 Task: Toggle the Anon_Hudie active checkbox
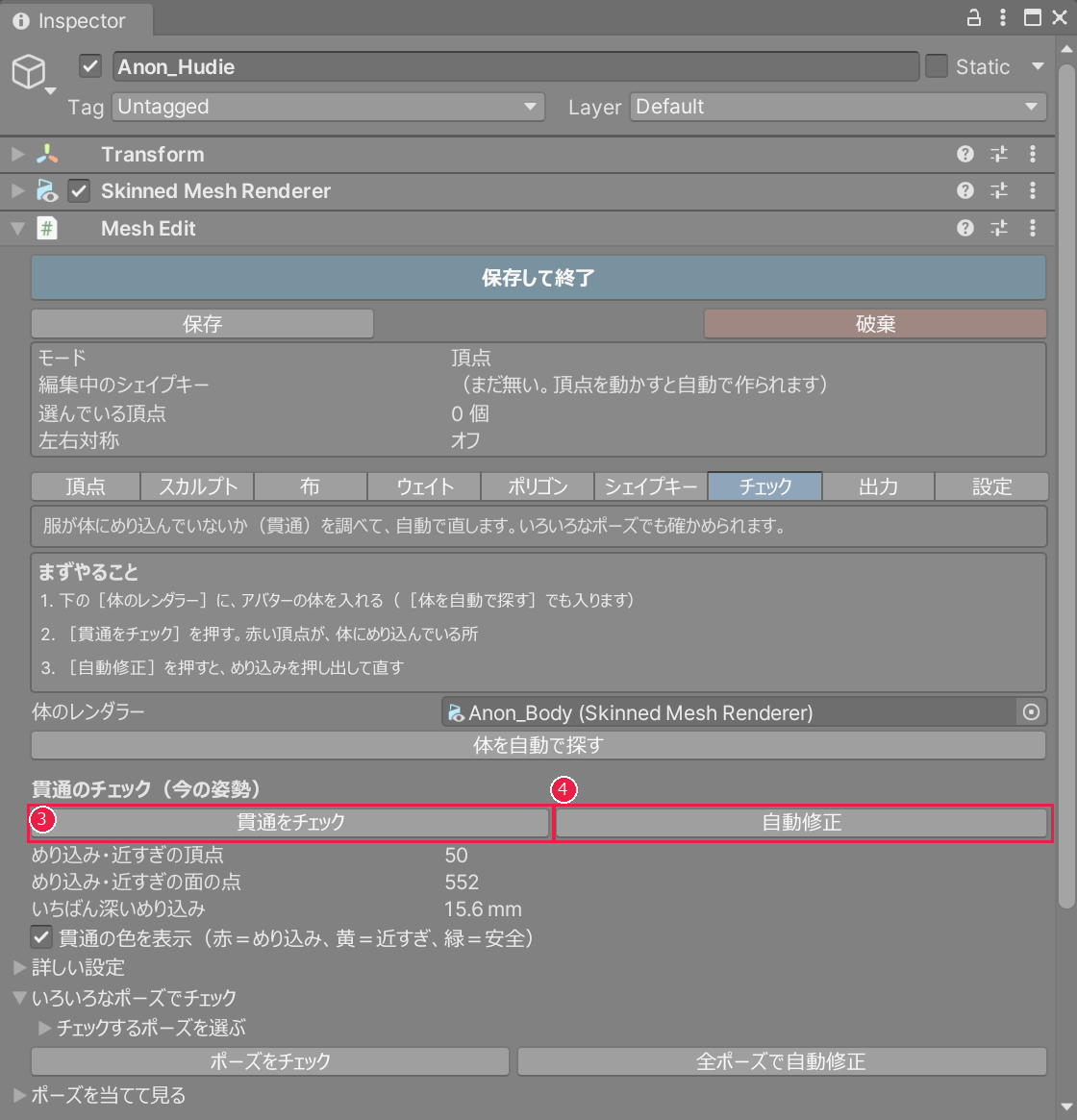(x=90, y=66)
